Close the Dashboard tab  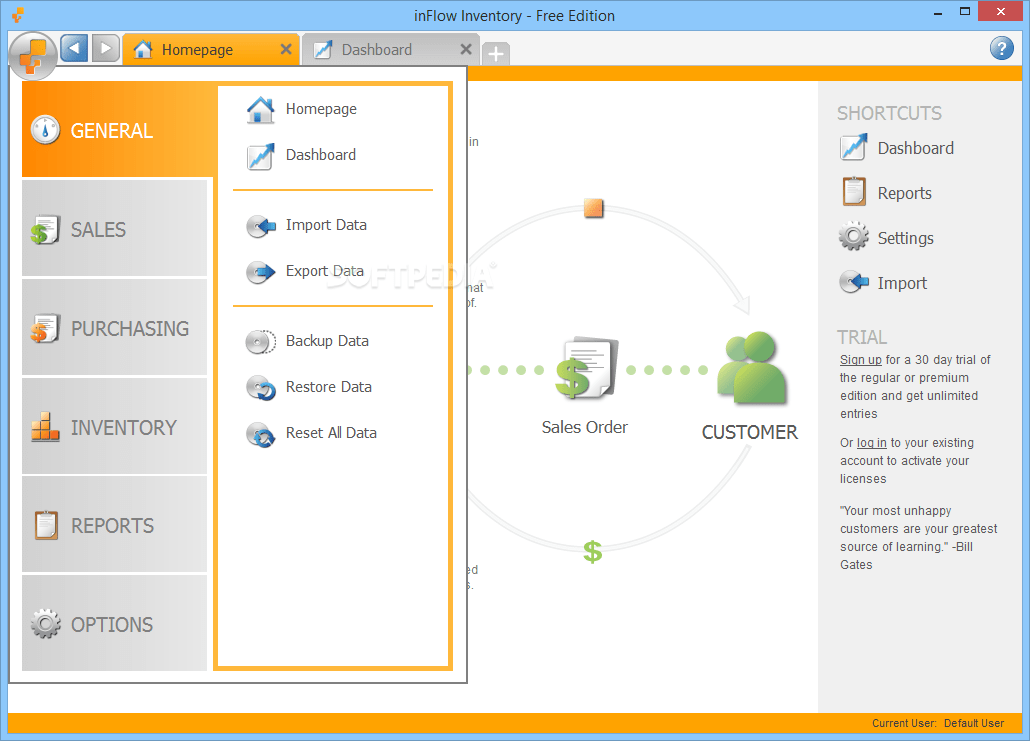pos(466,49)
